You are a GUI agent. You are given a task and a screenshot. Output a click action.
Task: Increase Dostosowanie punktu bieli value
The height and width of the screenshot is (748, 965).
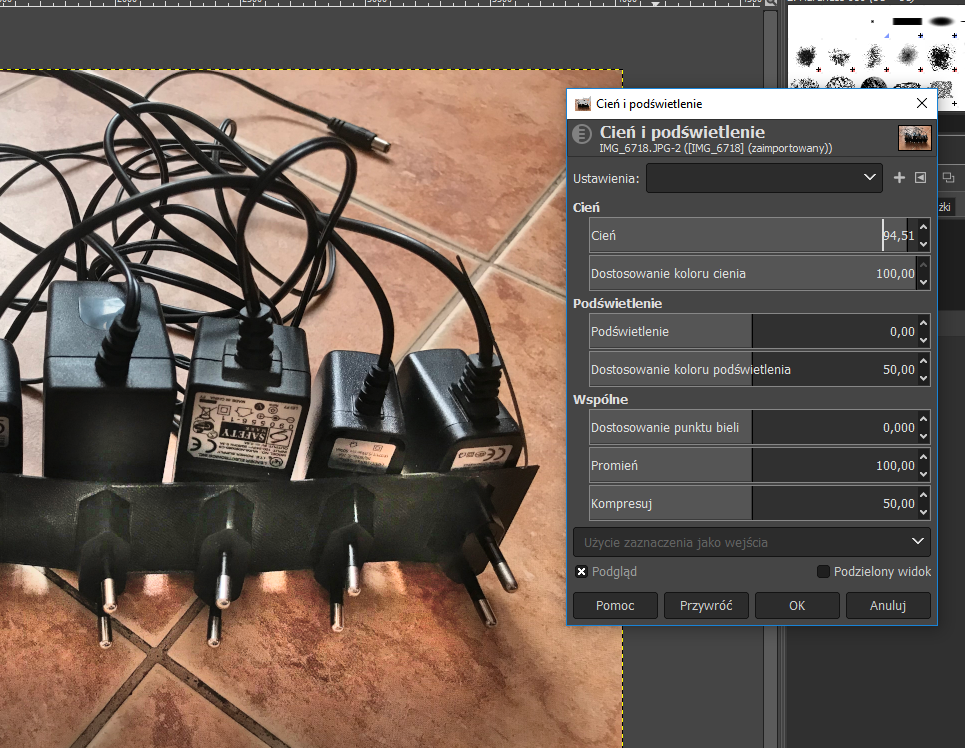pyautogui.click(x=923, y=419)
